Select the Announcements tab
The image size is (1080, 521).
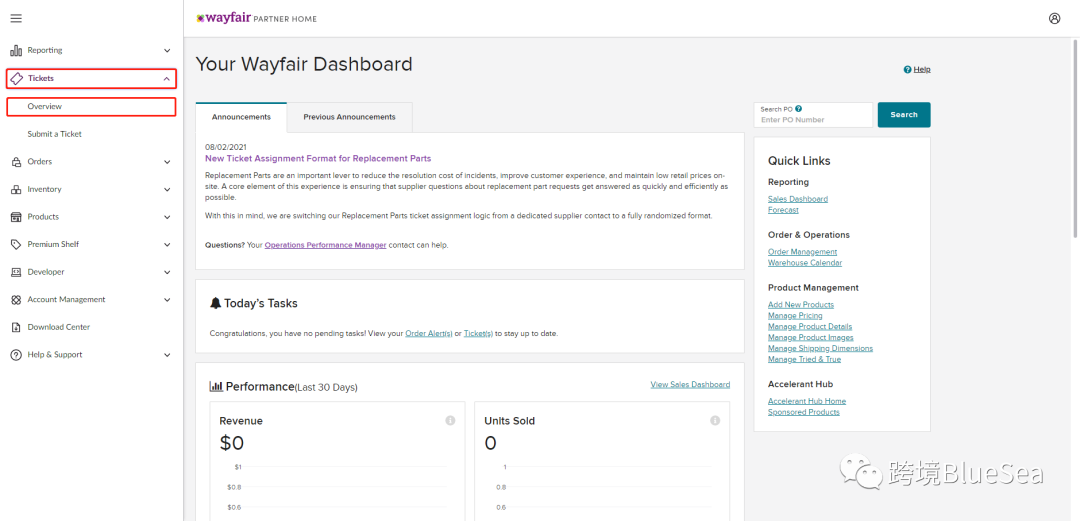click(241, 117)
